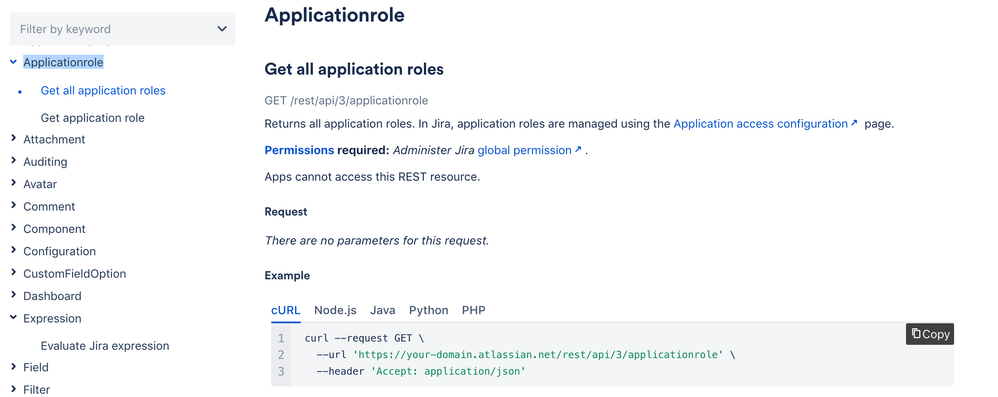The height and width of the screenshot is (397, 998).
Task: Expand the Avatar section chevron
Action: point(13,183)
